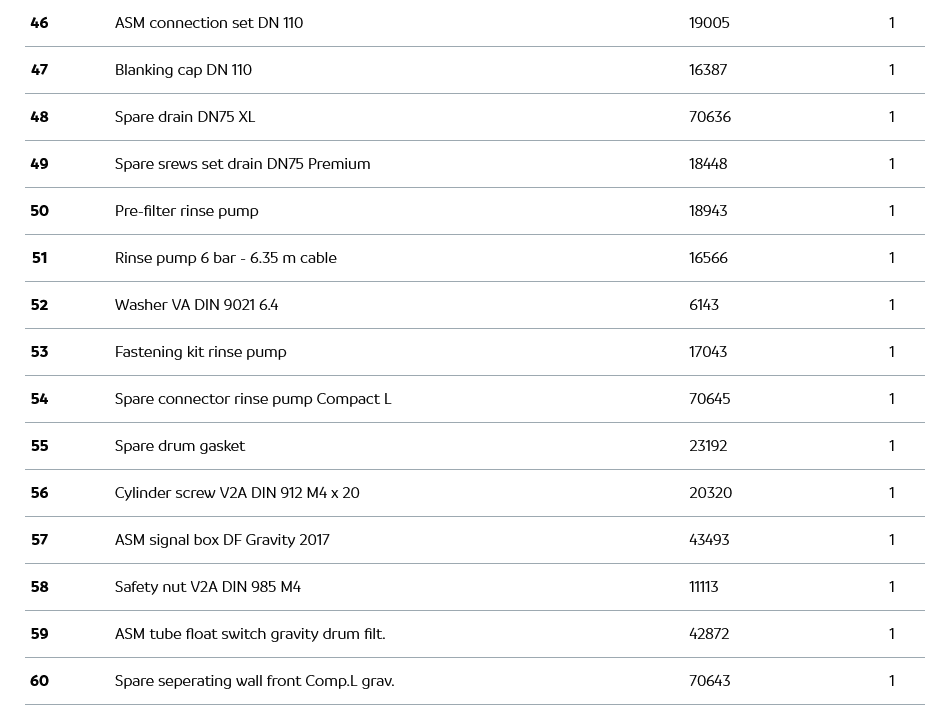Click 'Spare seperating wall front Comp.L grav.'
The width and height of the screenshot is (946, 708).
pyautogui.click(x=255, y=681)
